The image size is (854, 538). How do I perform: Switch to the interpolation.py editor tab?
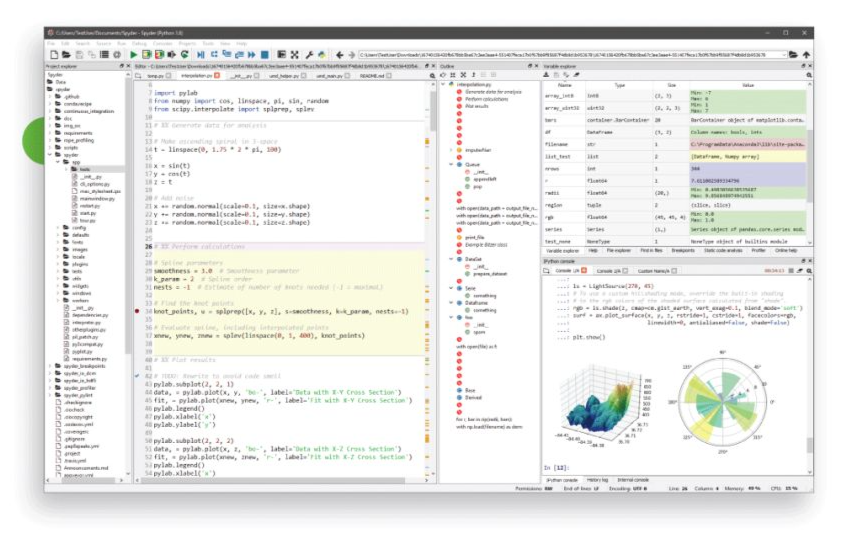[196, 76]
